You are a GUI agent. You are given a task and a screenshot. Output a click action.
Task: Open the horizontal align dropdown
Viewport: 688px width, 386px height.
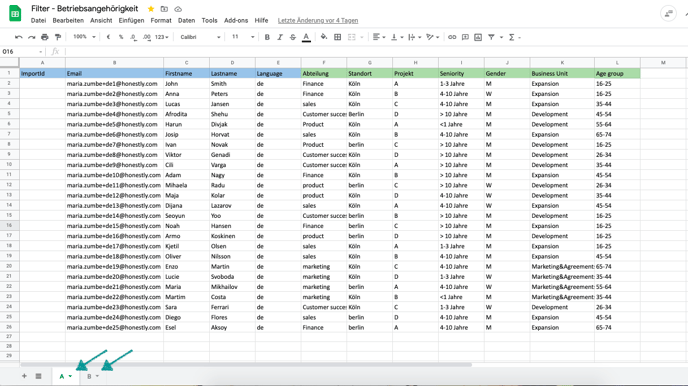coord(379,37)
